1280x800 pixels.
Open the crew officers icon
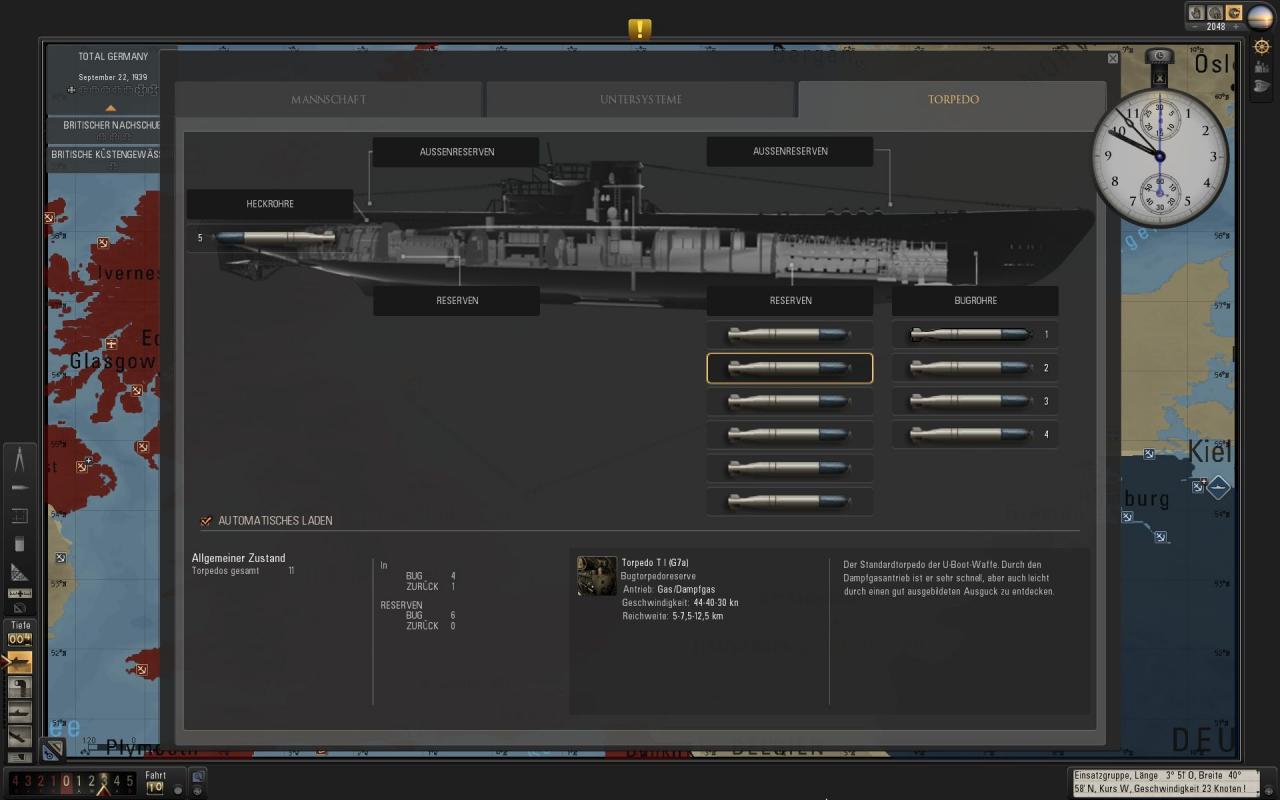pos(1261,67)
